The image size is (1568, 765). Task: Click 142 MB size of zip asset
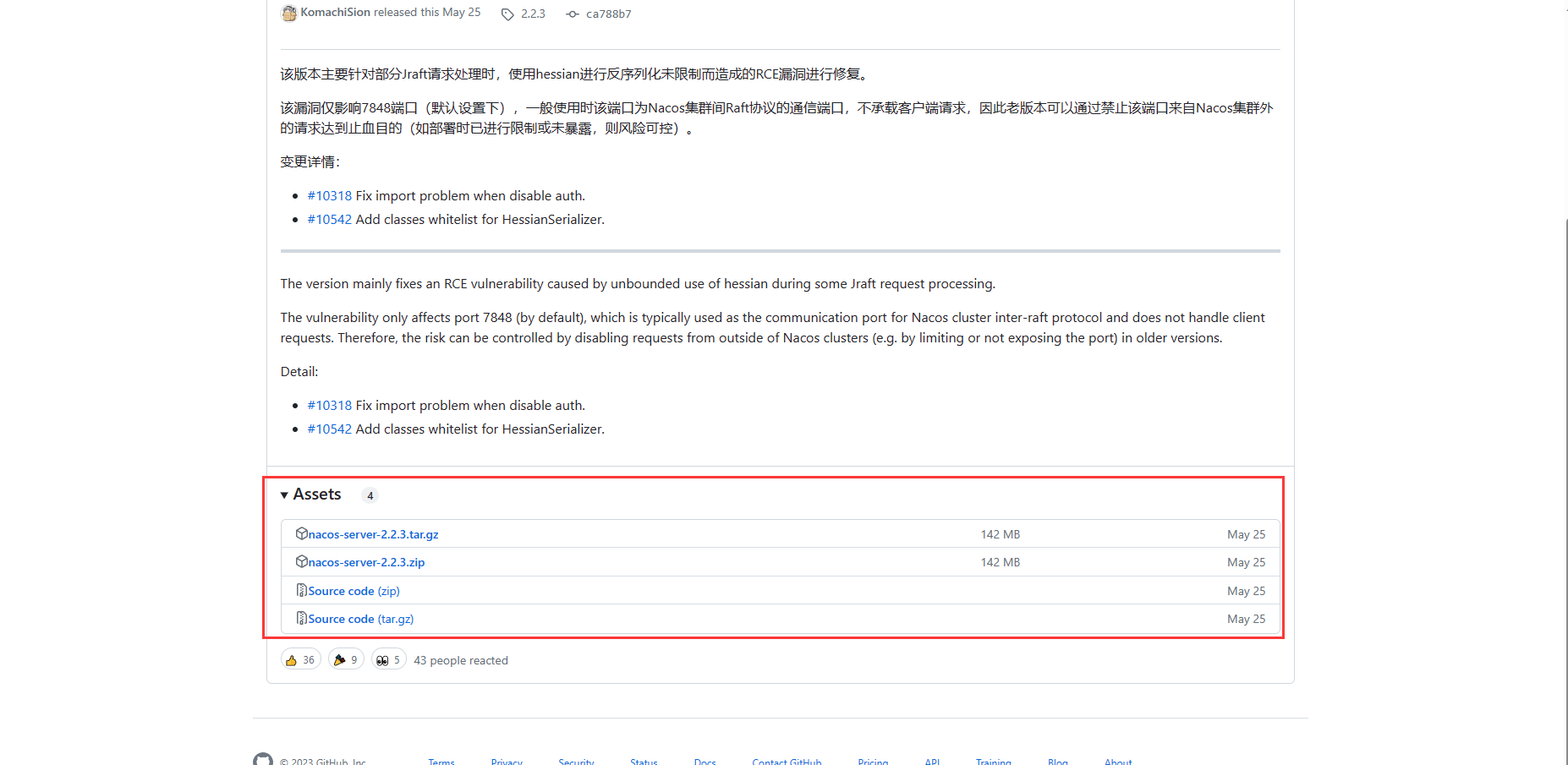1001,562
